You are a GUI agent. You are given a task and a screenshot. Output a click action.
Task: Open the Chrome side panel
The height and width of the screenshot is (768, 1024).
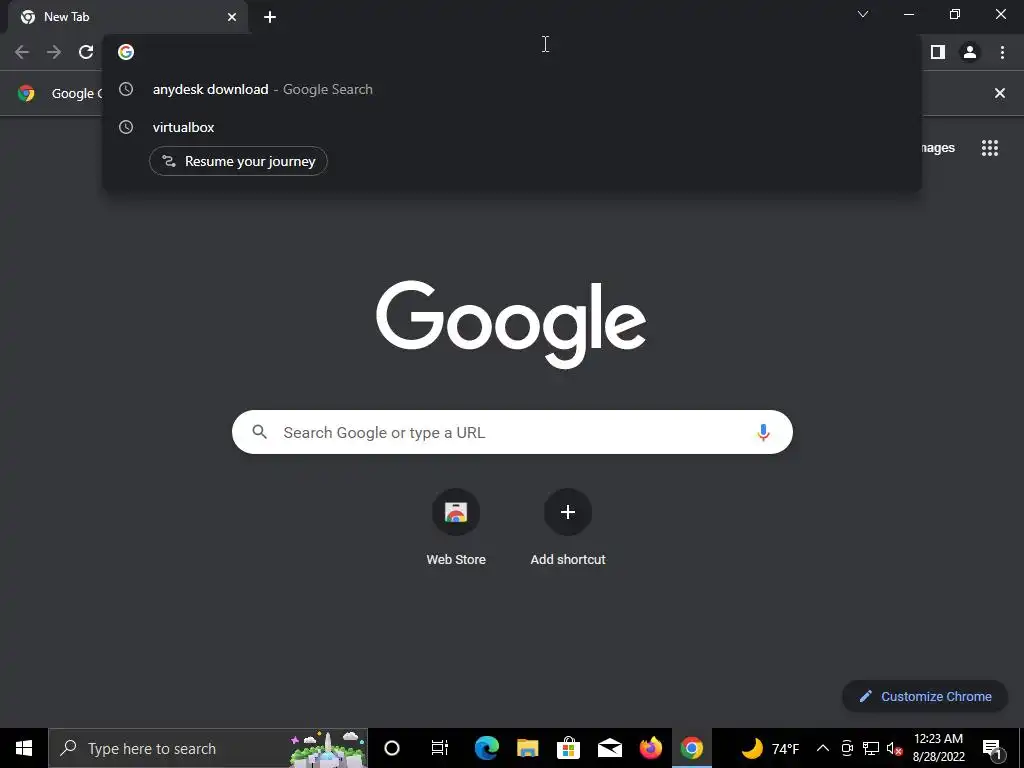tap(938, 52)
